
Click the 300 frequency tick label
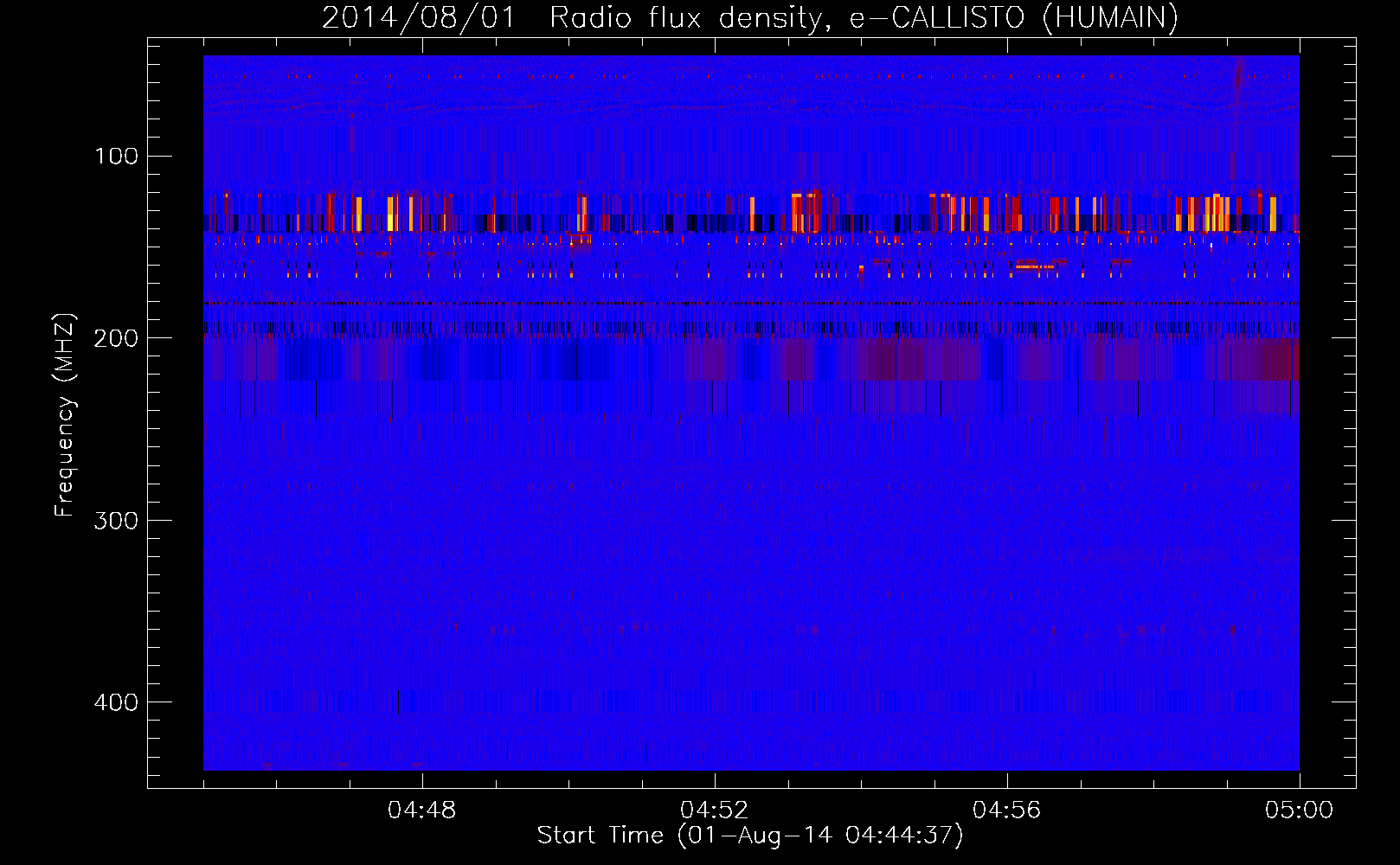point(116,521)
